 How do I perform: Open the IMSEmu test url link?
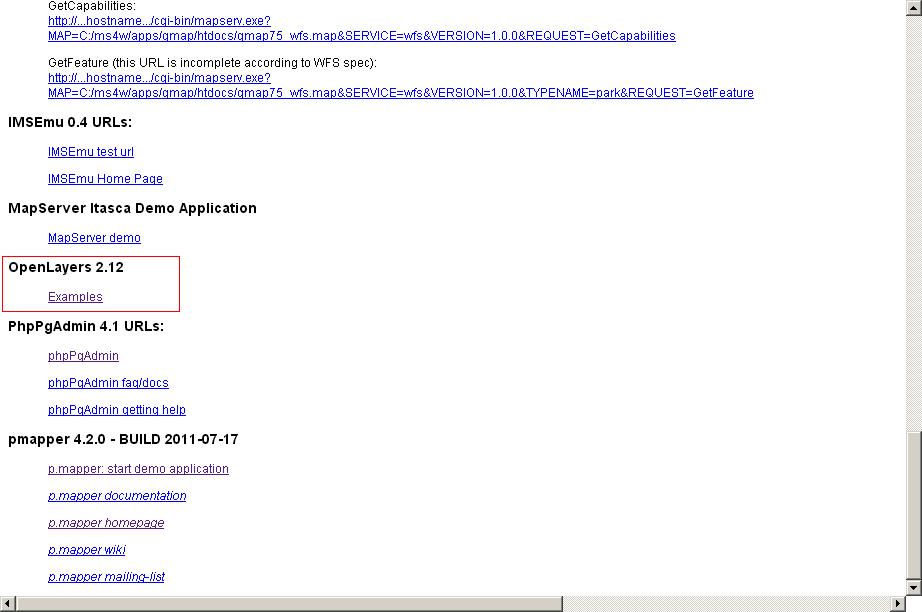tap(91, 152)
